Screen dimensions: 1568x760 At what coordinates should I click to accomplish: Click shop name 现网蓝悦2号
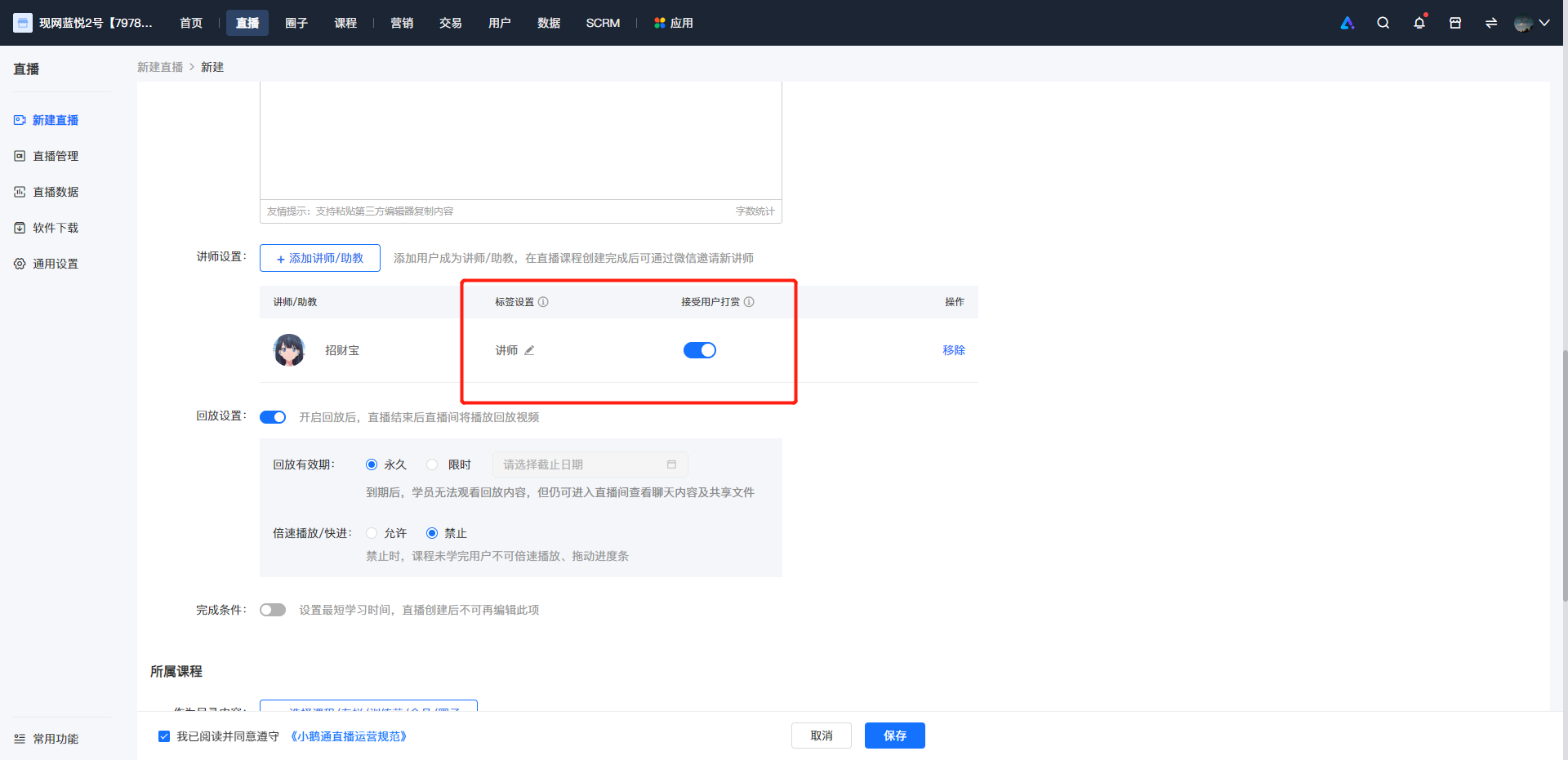(96, 23)
